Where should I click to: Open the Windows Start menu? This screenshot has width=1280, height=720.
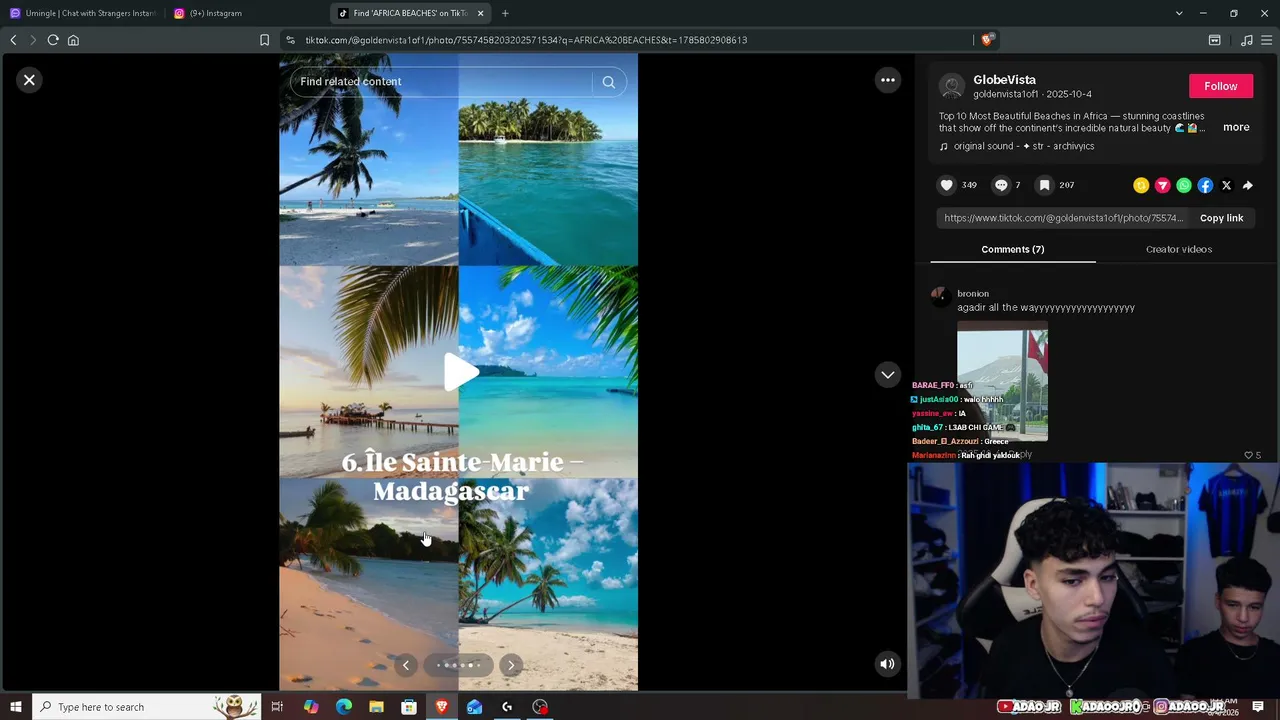(x=15, y=707)
